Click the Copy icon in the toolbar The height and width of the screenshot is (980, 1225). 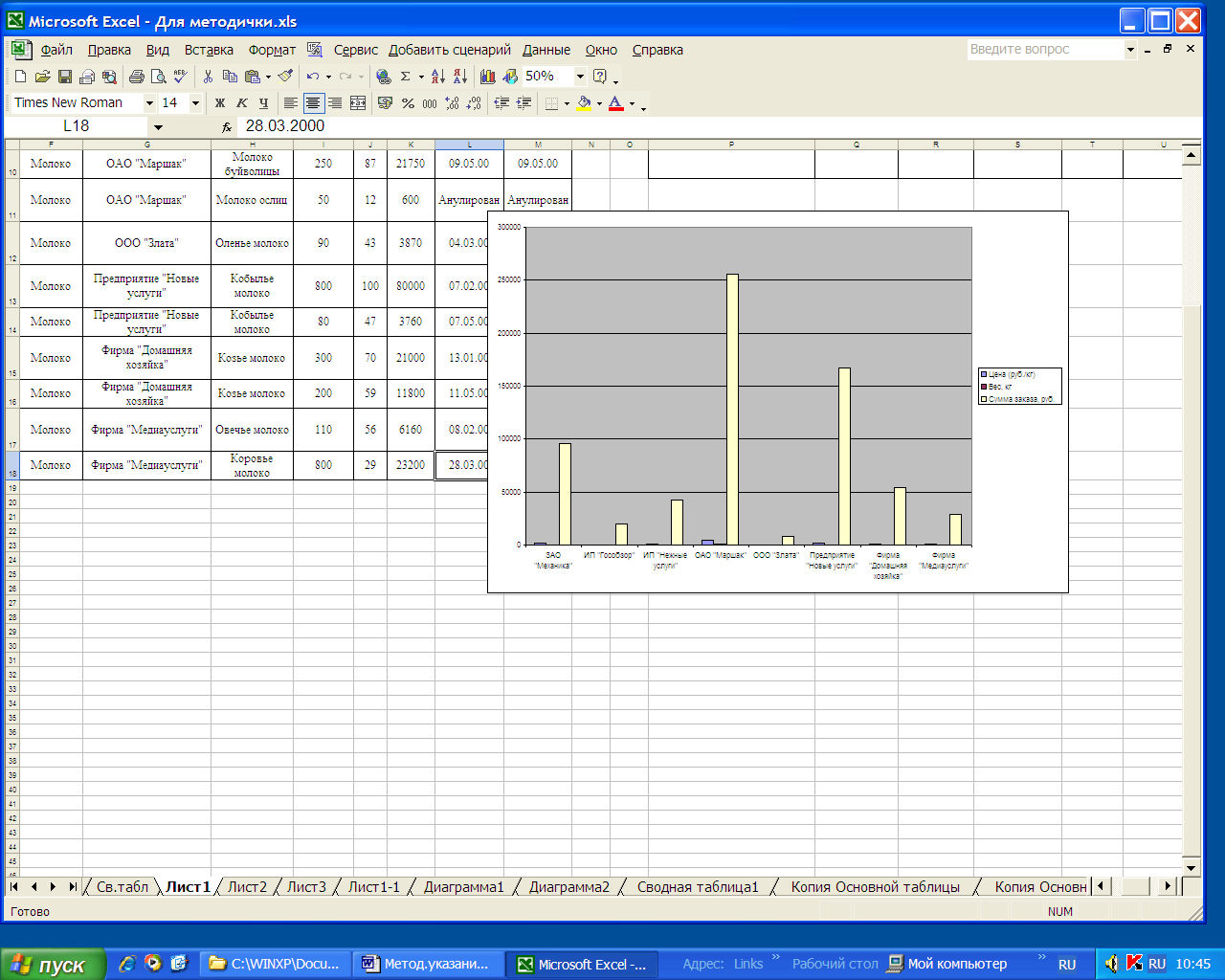coord(230,77)
